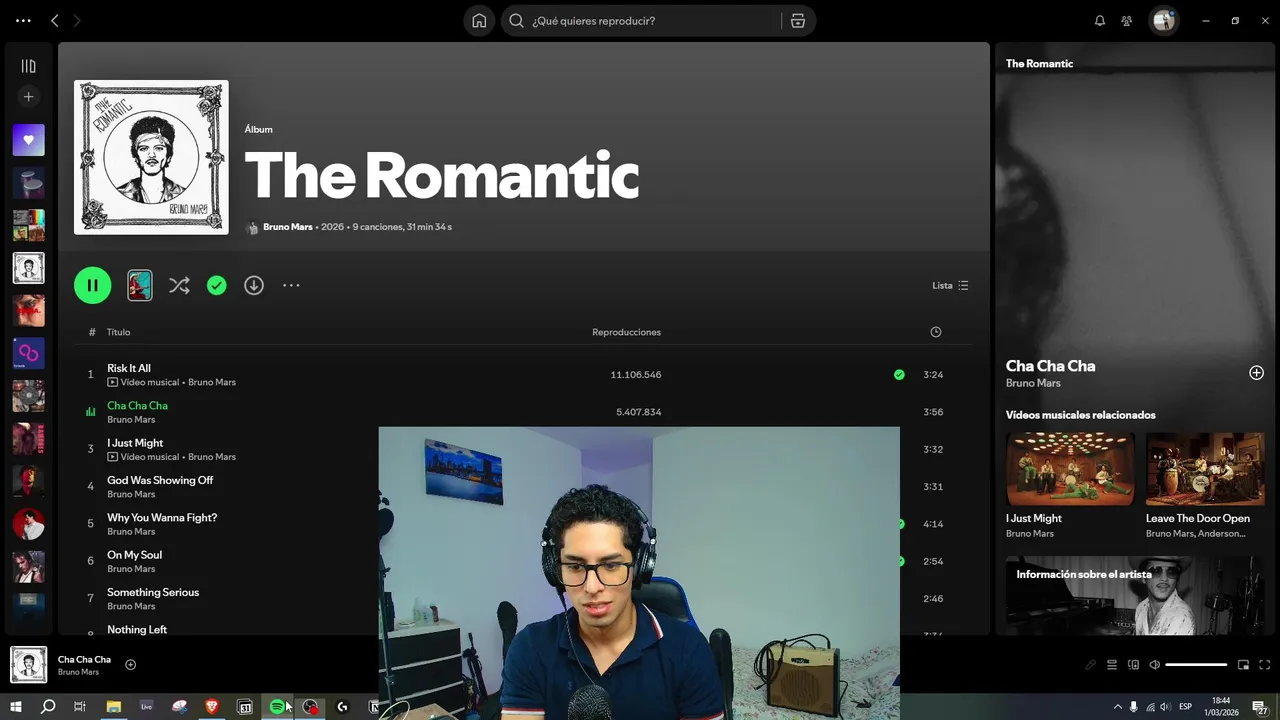The image size is (1280, 720).
Task: Enter full screen mode
Action: pos(1264,665)
